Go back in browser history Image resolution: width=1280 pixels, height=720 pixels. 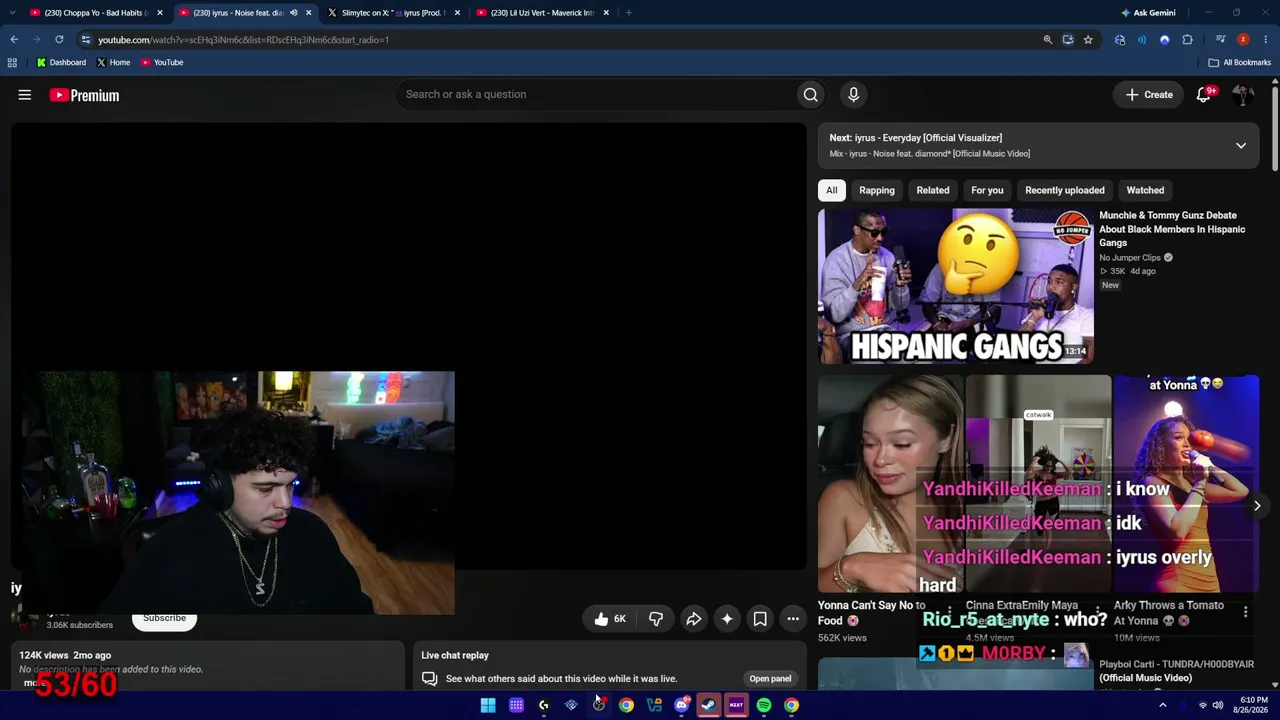point(14,39)
